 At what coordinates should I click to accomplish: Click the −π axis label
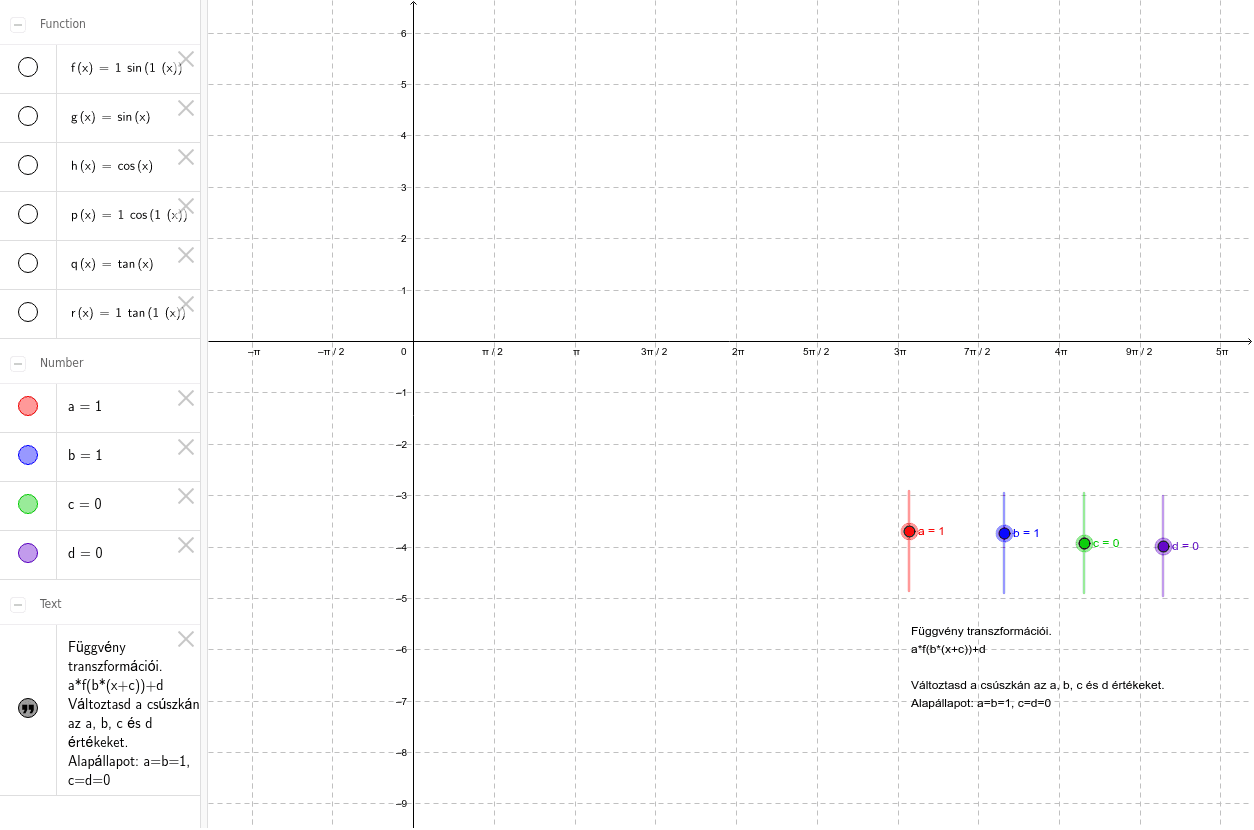[253, 352]
